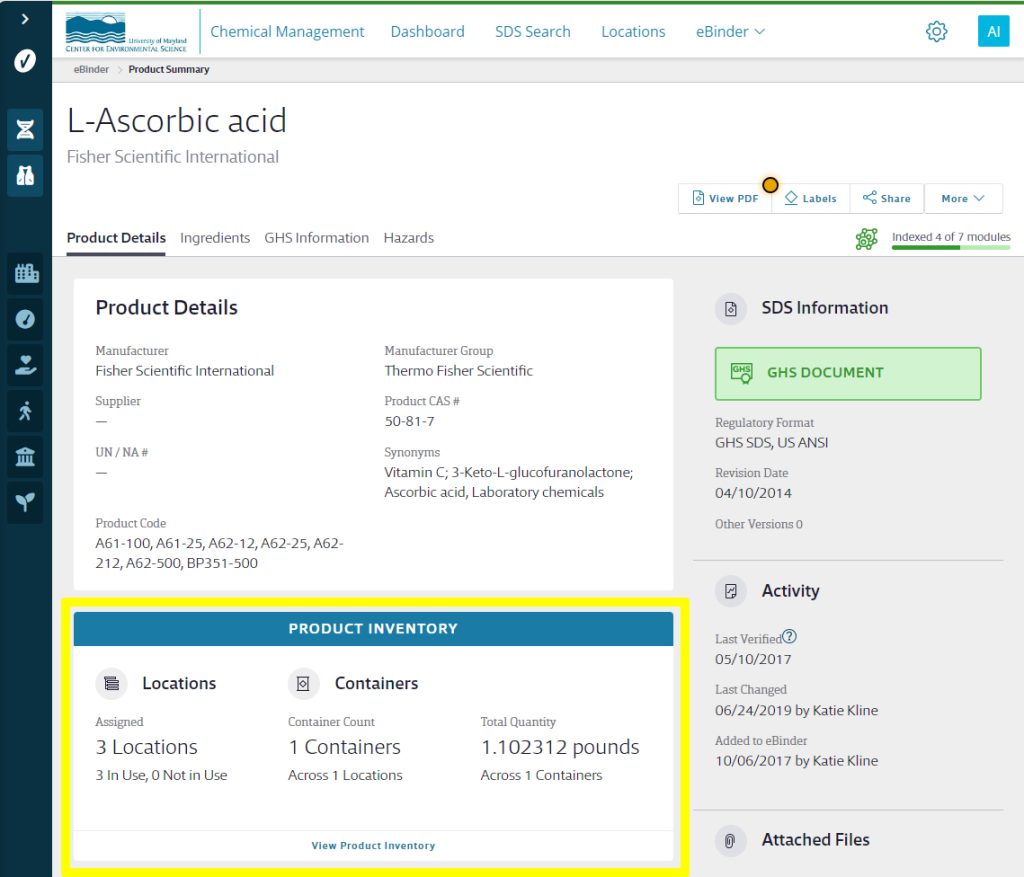Viewport: 1024px width, 877px height.
Task: Open the compass gauge icon in sidebar
Action: [x=25, y=319]
